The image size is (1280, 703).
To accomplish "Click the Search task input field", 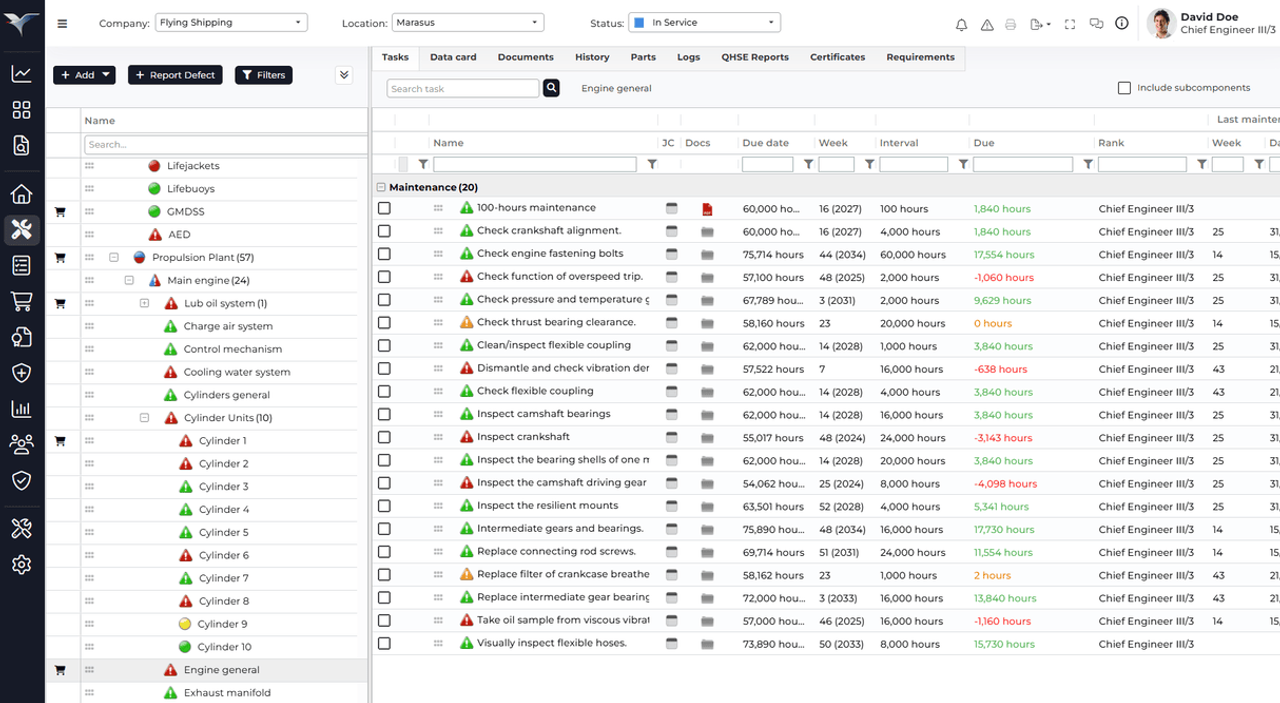I will [463, 88].
